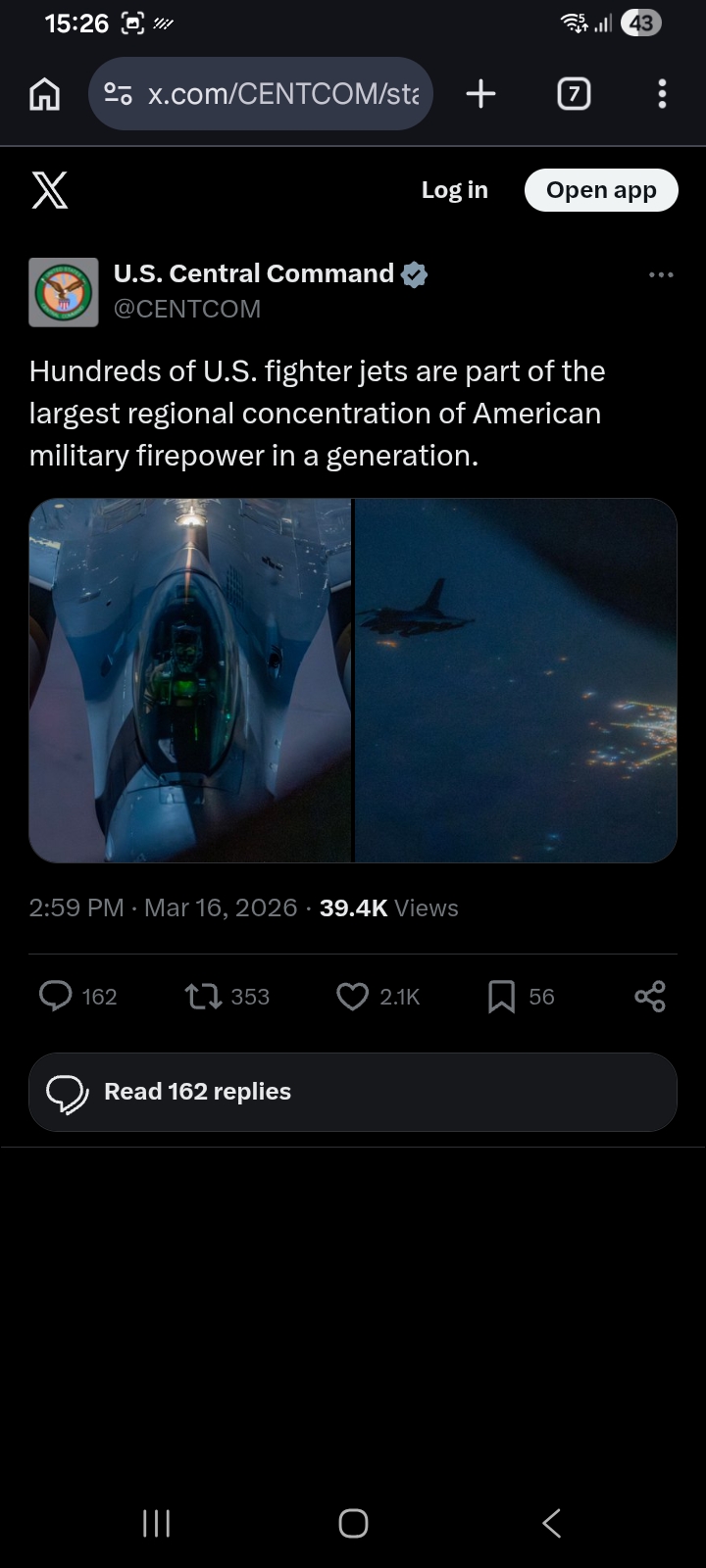Open a new browser tab
706x1568 pixels.
tap(480, 94)
